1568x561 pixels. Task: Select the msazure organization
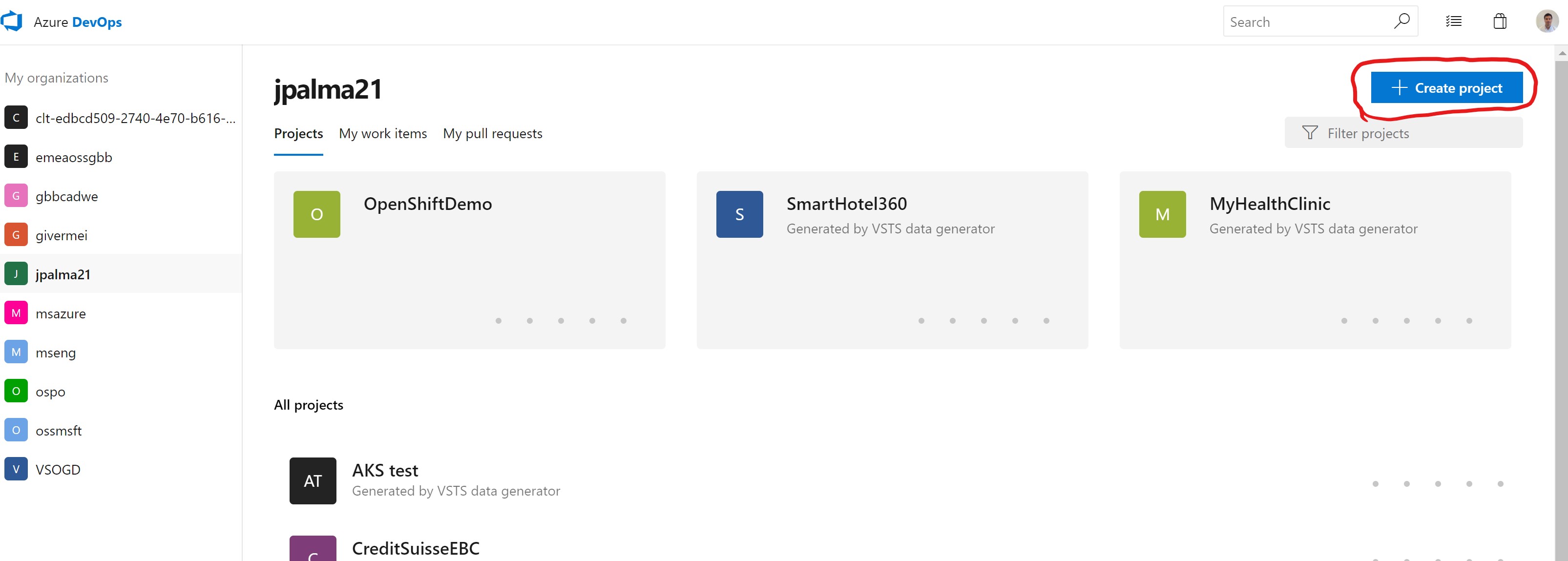pyautogui.click(x=61, y=313)
